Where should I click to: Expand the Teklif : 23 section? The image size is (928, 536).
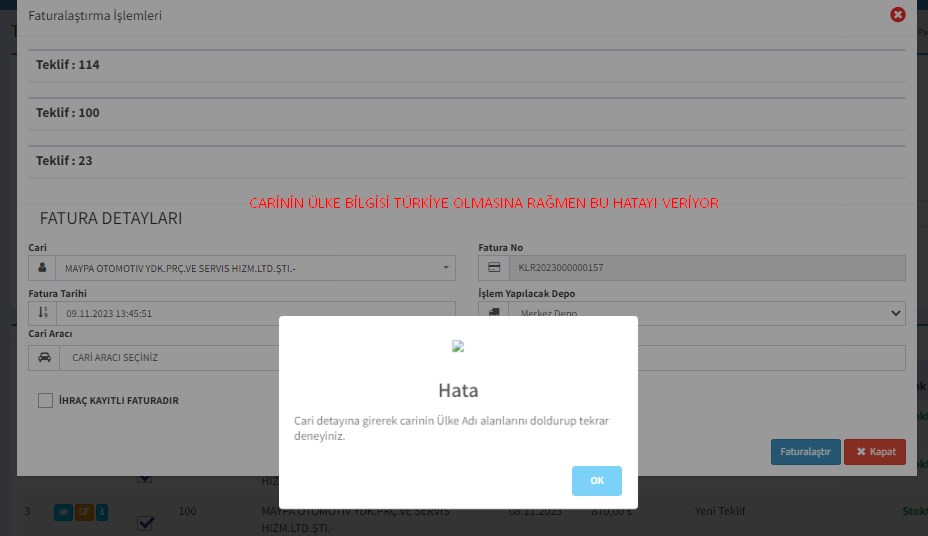coord(64,161)
